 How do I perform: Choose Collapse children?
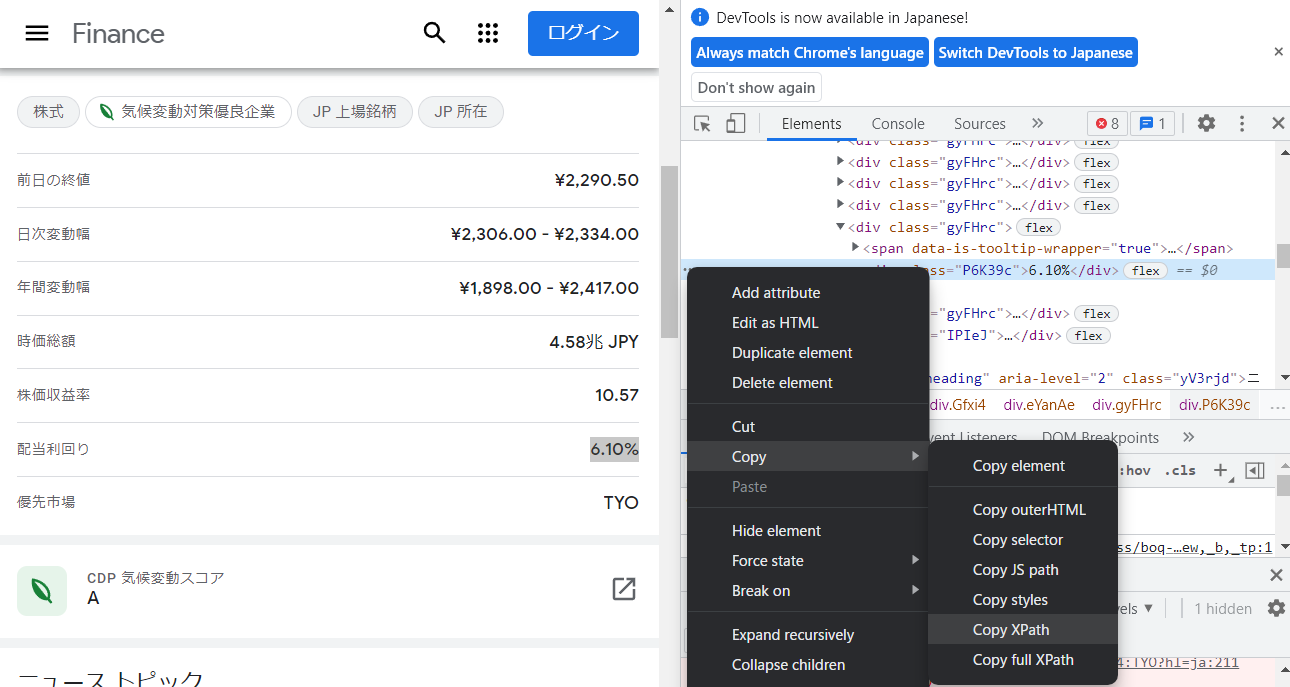pyautogui.click(x=788, y=665)
